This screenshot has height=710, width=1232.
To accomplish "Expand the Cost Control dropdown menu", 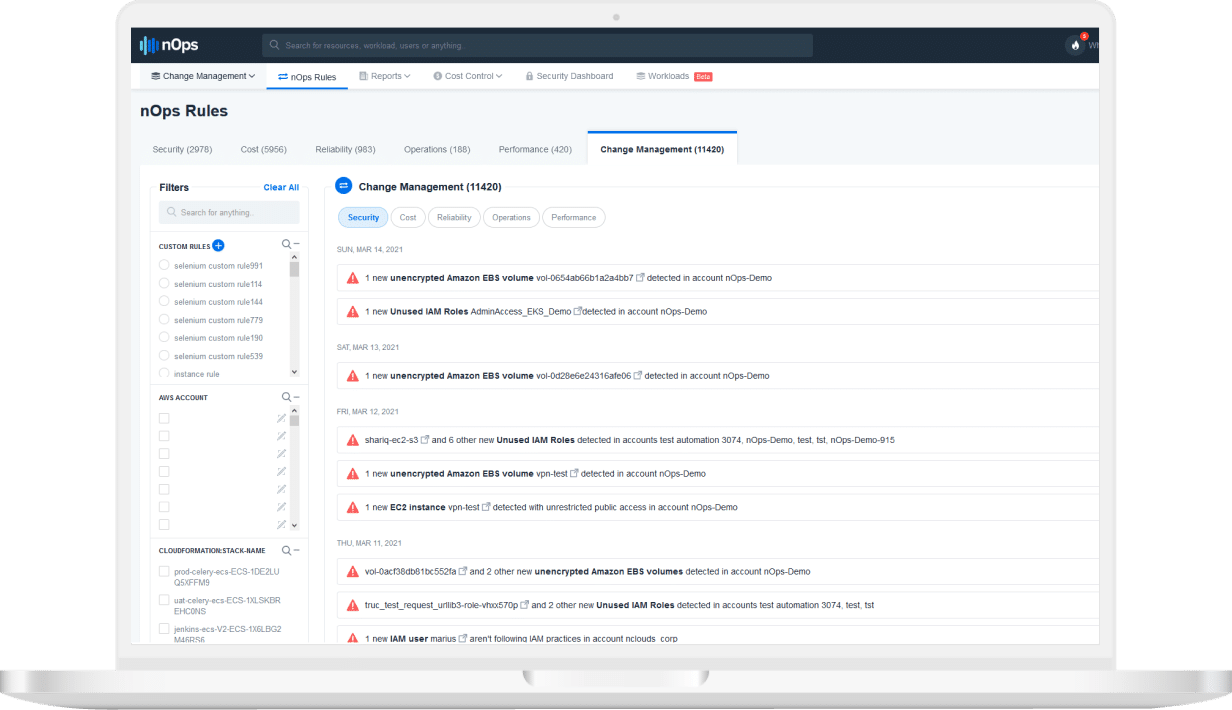I will pos(467,76).
